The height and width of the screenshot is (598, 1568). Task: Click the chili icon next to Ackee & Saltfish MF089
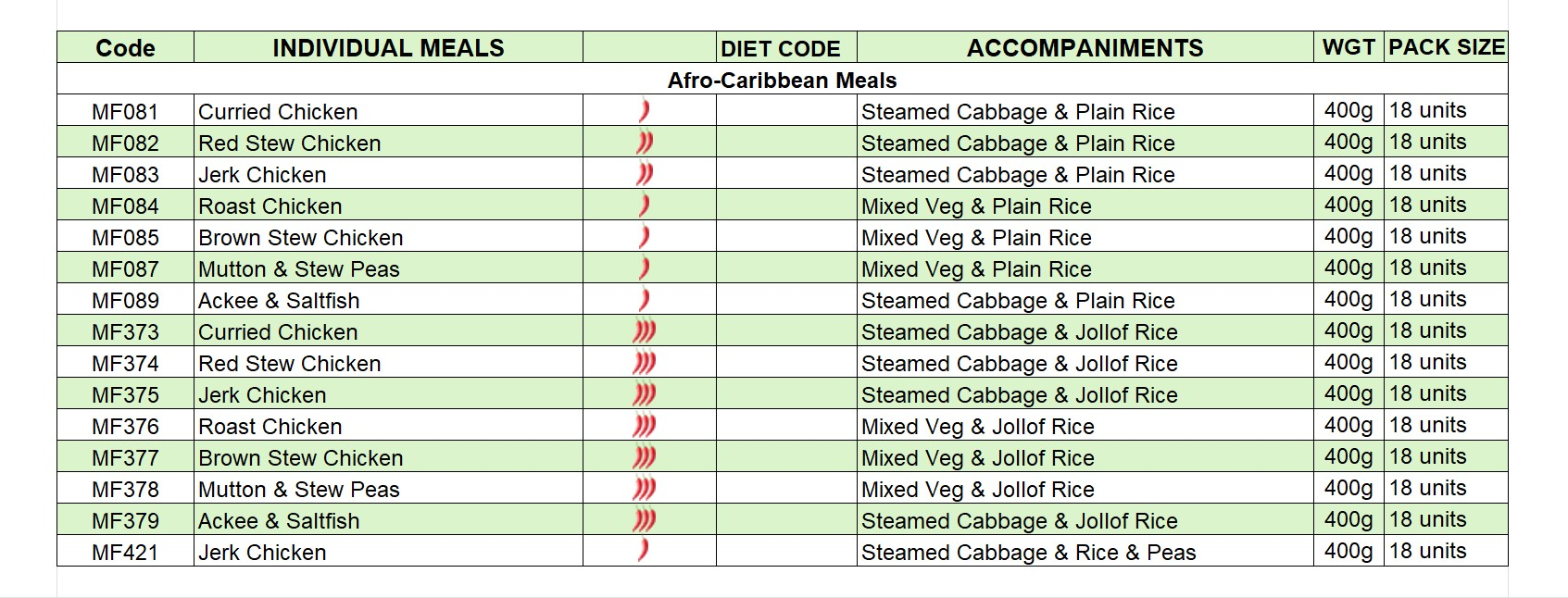click(x=645, y=300)
